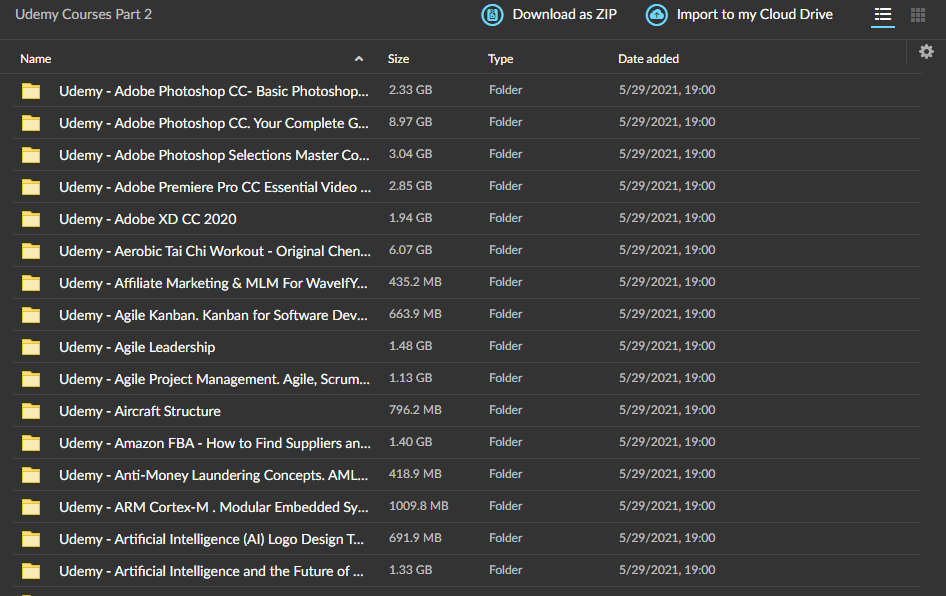Click Folder type of Aircraft Structure row
This screenshot has width=946, height=596.
(x=506, y=410)
